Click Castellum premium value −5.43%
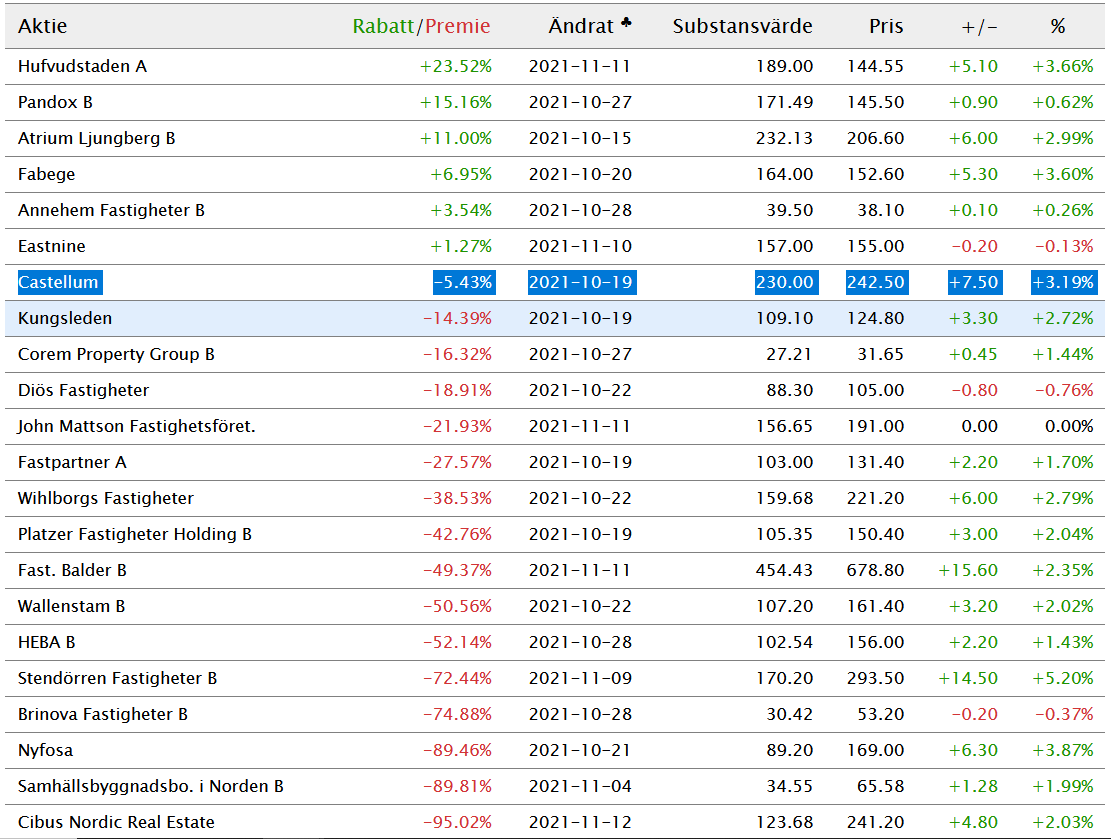This screenshot has width=1111, height=839. click(x=464, y=282)
